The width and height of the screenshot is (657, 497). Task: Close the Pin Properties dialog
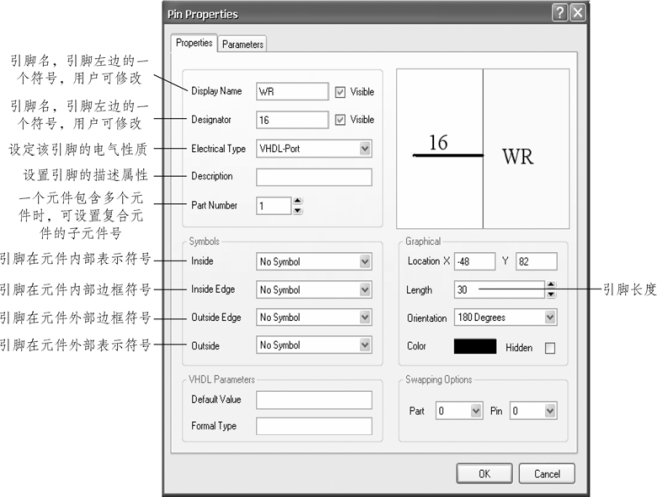[578, 13]
